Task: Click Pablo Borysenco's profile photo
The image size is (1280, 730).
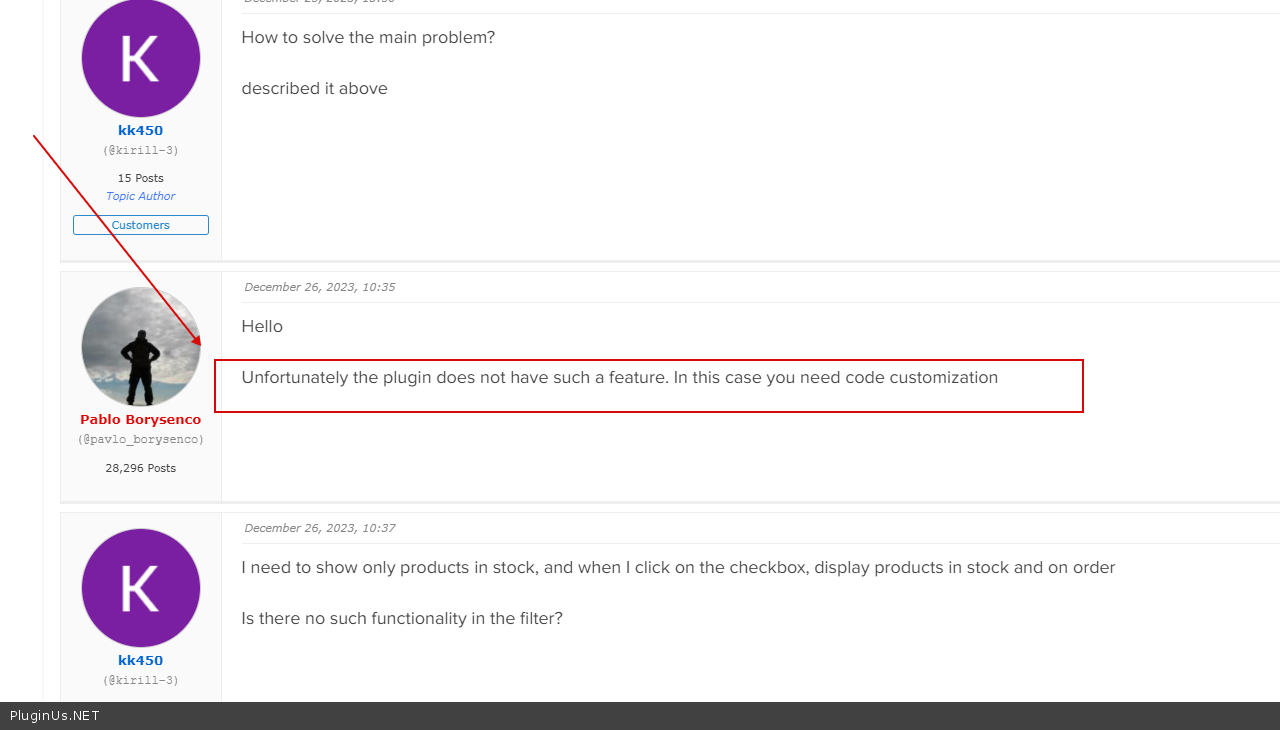Action: [140, 346]
